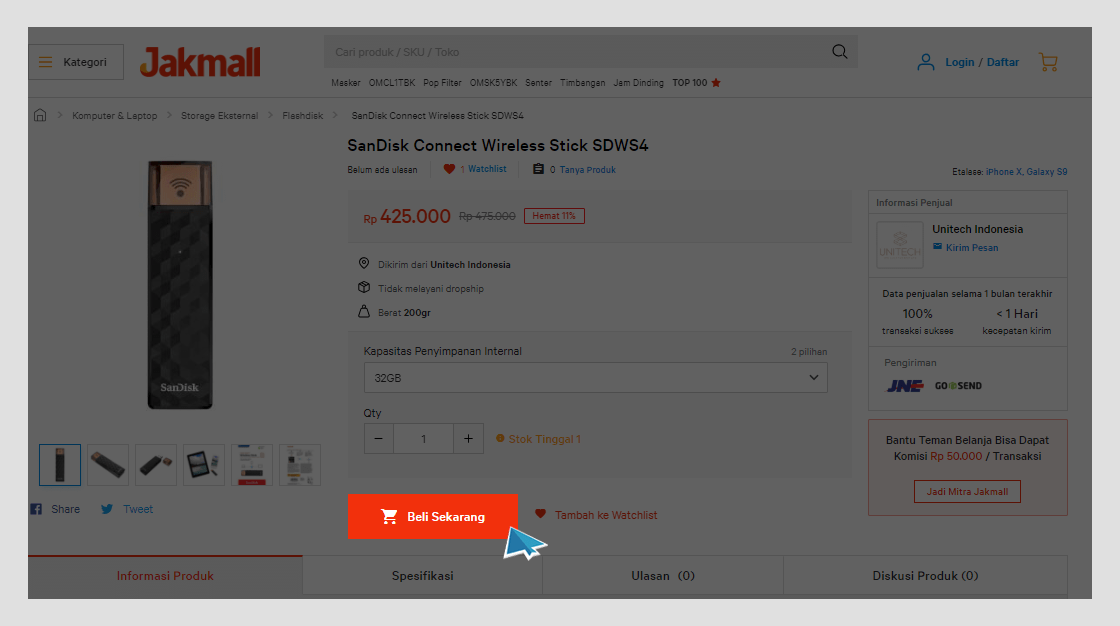Click the GO-SEND courier logo
Screen dimensions: 1120x626
click(958, 386)
